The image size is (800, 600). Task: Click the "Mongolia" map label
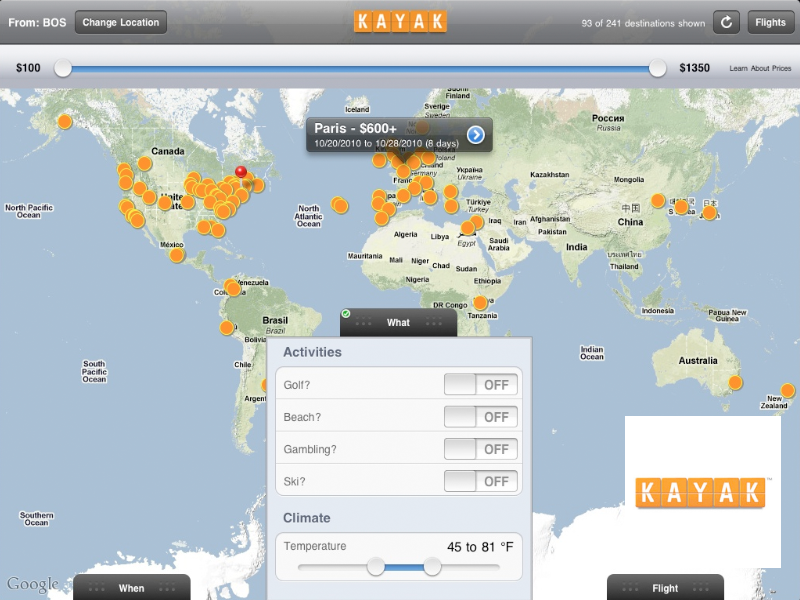629,180
